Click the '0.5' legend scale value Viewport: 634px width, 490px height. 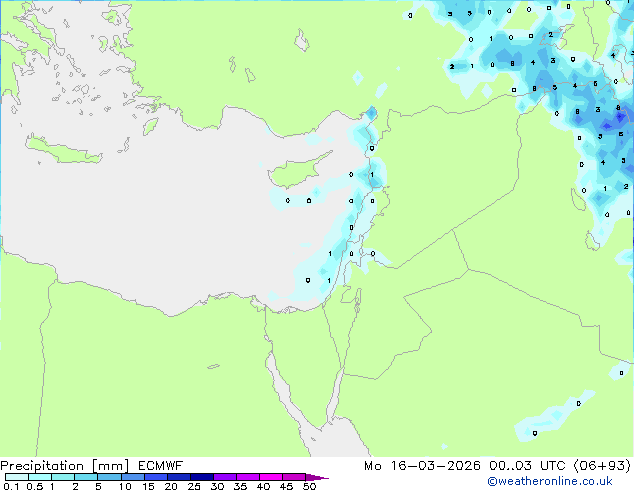pos(34,486)
